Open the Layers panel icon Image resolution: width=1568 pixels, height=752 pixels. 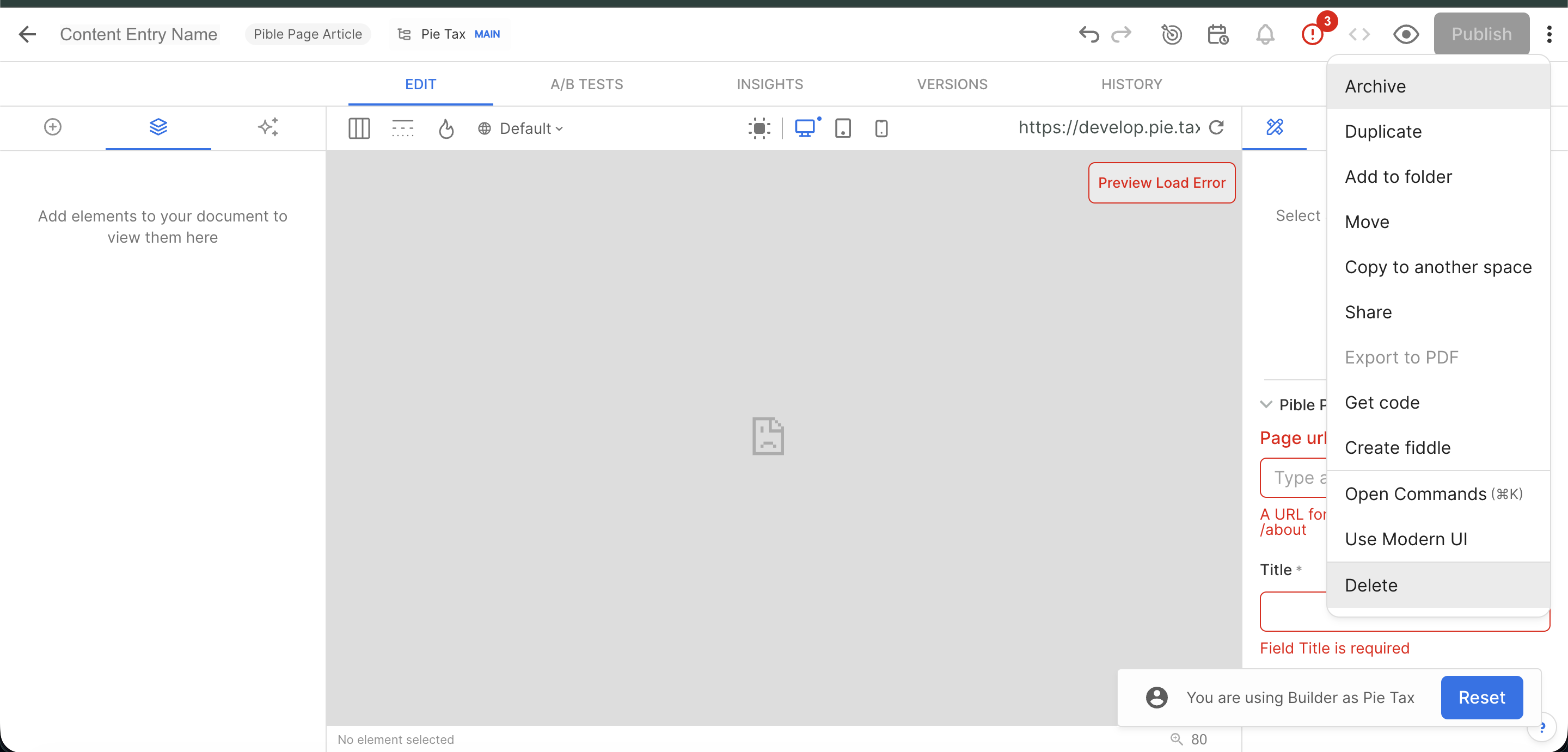tap(158, 127)
